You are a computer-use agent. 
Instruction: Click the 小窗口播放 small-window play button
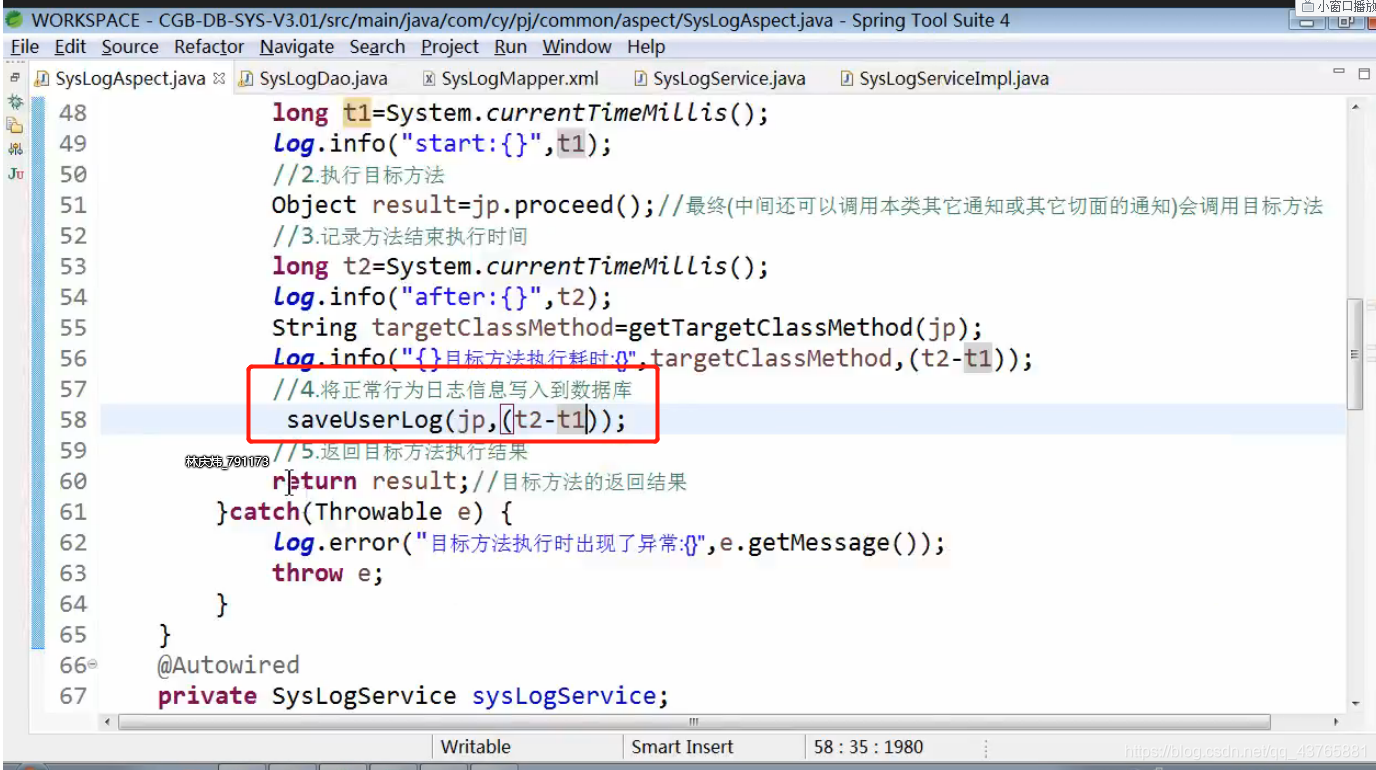pyautogui.click(x=1337, y=6)
